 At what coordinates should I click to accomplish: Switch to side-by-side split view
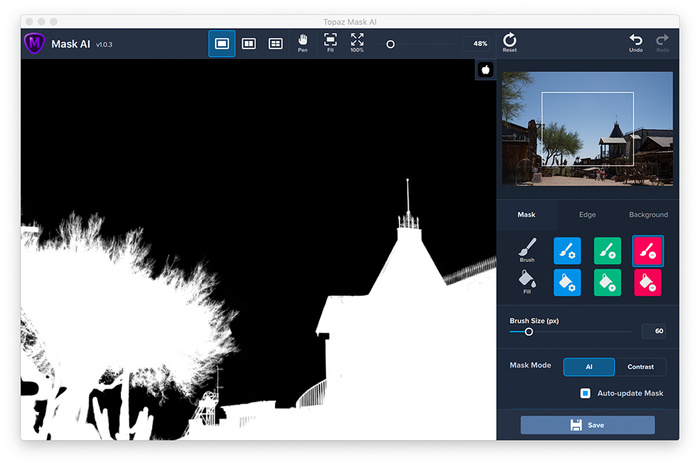click(x=249, y=43)
